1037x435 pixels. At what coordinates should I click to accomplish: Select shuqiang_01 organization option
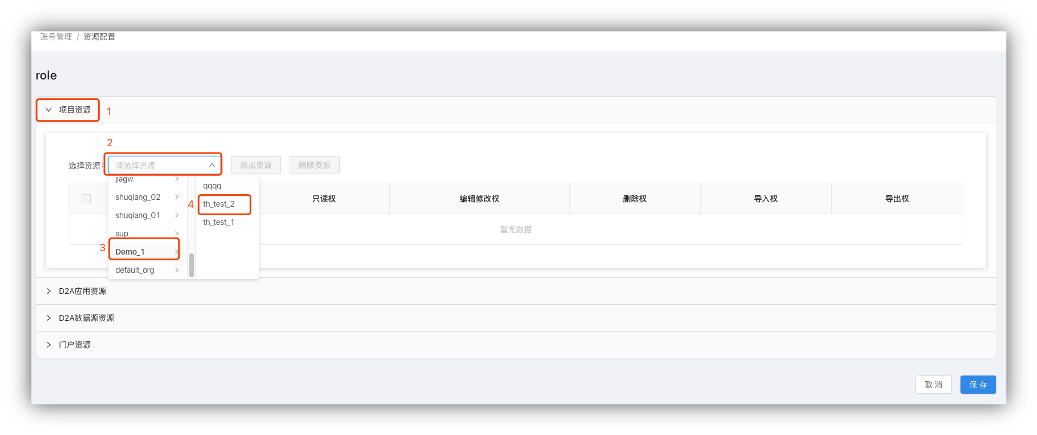pos(138,215)
